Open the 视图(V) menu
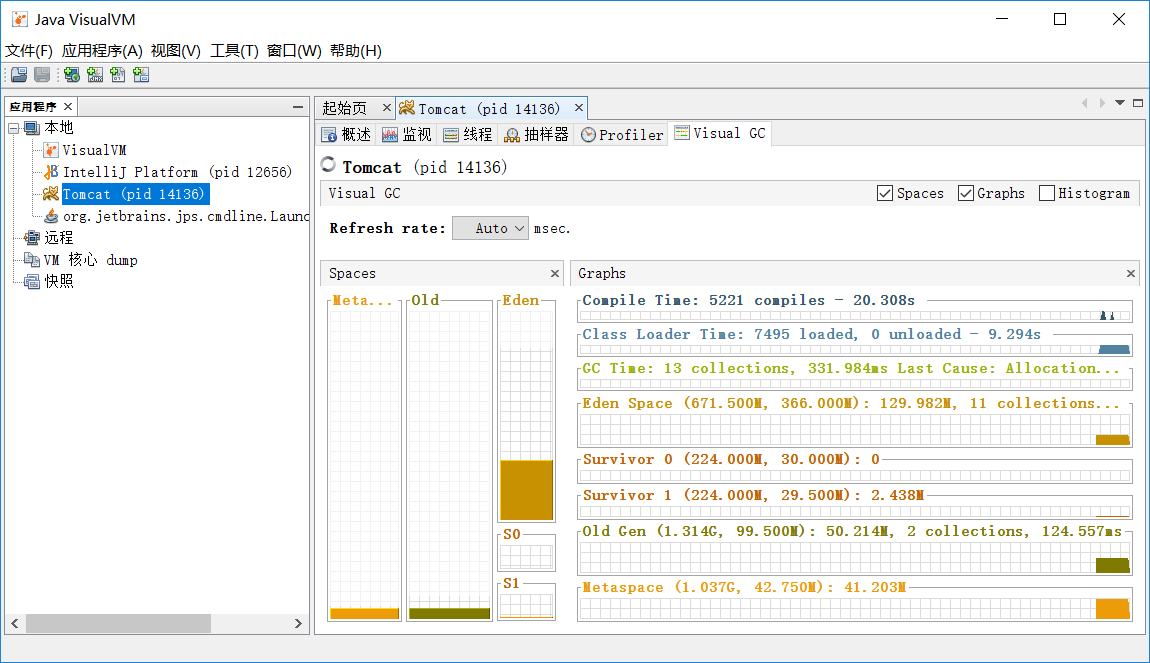 (x=176, y=51)
